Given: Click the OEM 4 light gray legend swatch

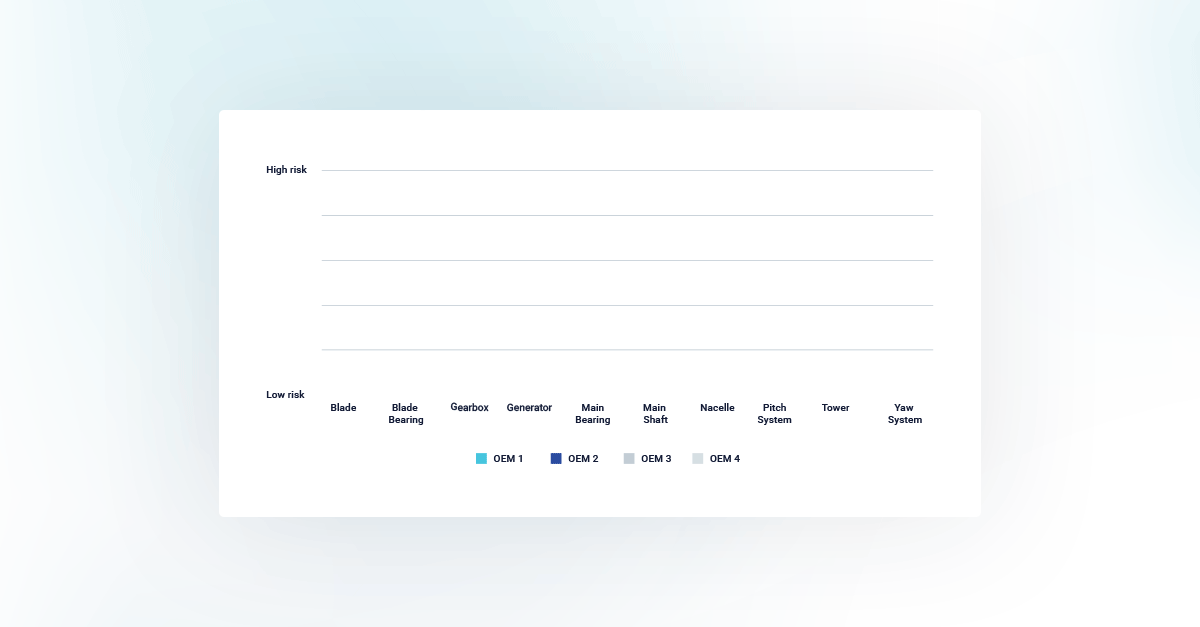Looking at the screenshot, I should (698, 459).
